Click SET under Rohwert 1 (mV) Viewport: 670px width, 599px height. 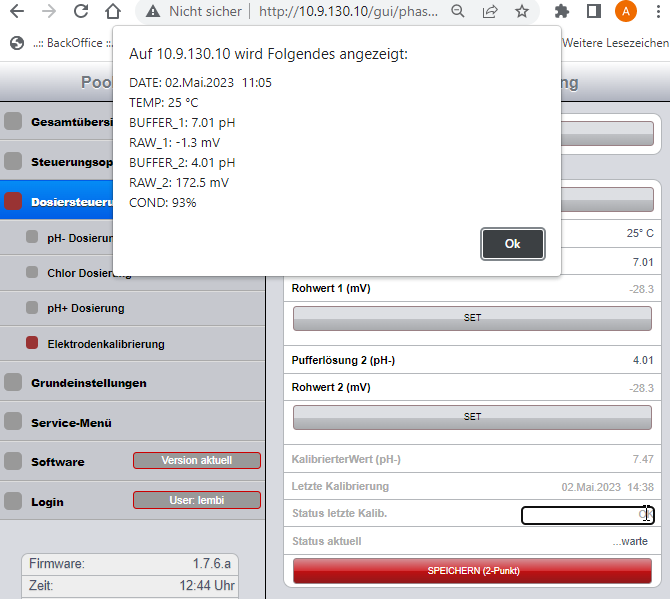pyautogui.click(x=472, y=318)
